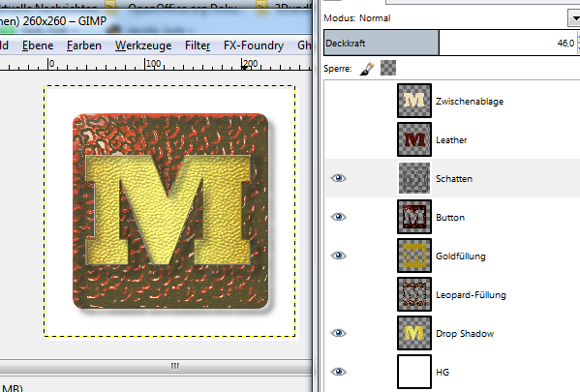
Task: Click the 46,0 opacity value
Action: click(566, 43)
